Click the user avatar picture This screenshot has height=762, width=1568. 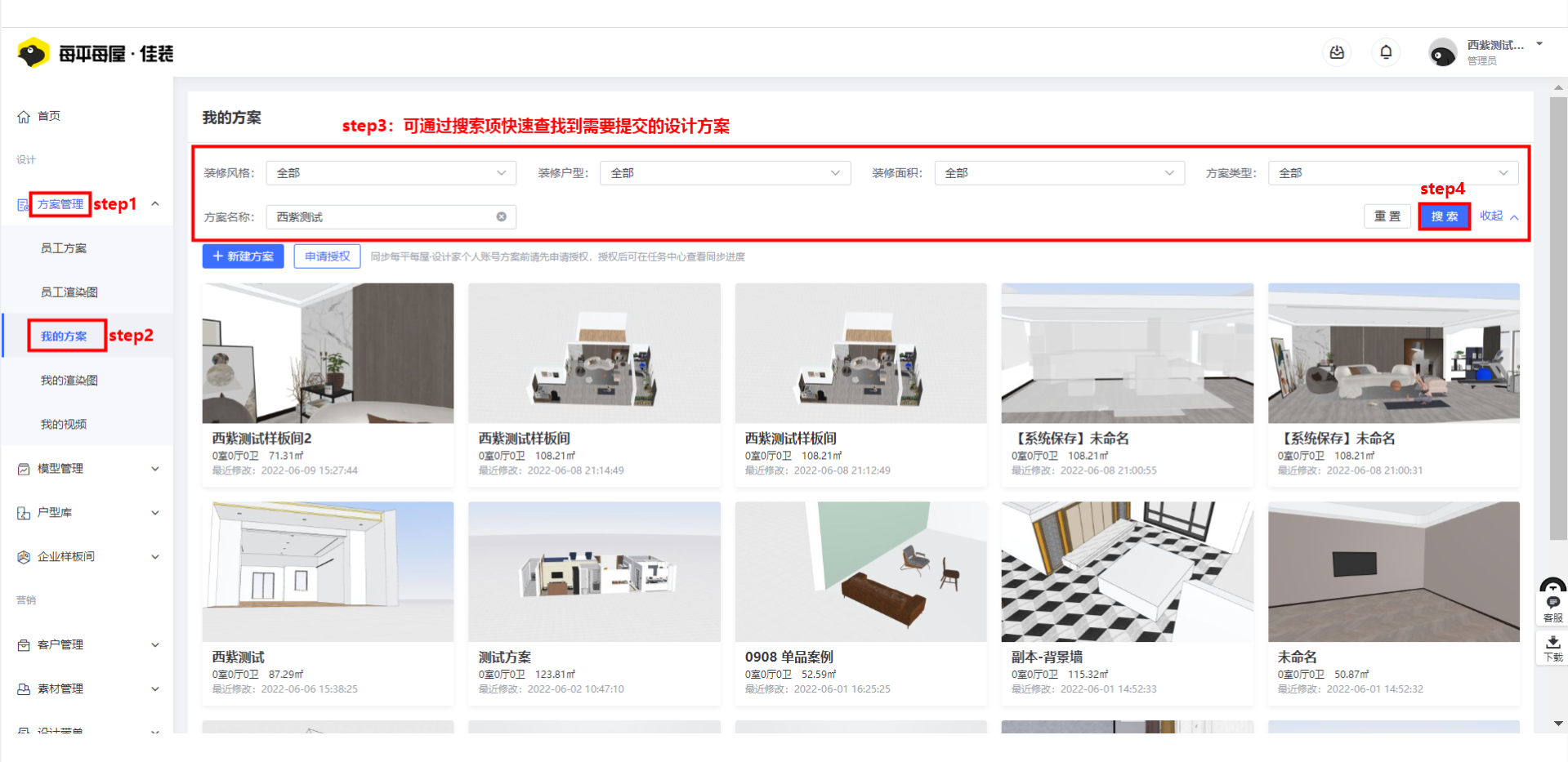[x=1442, y=53]
